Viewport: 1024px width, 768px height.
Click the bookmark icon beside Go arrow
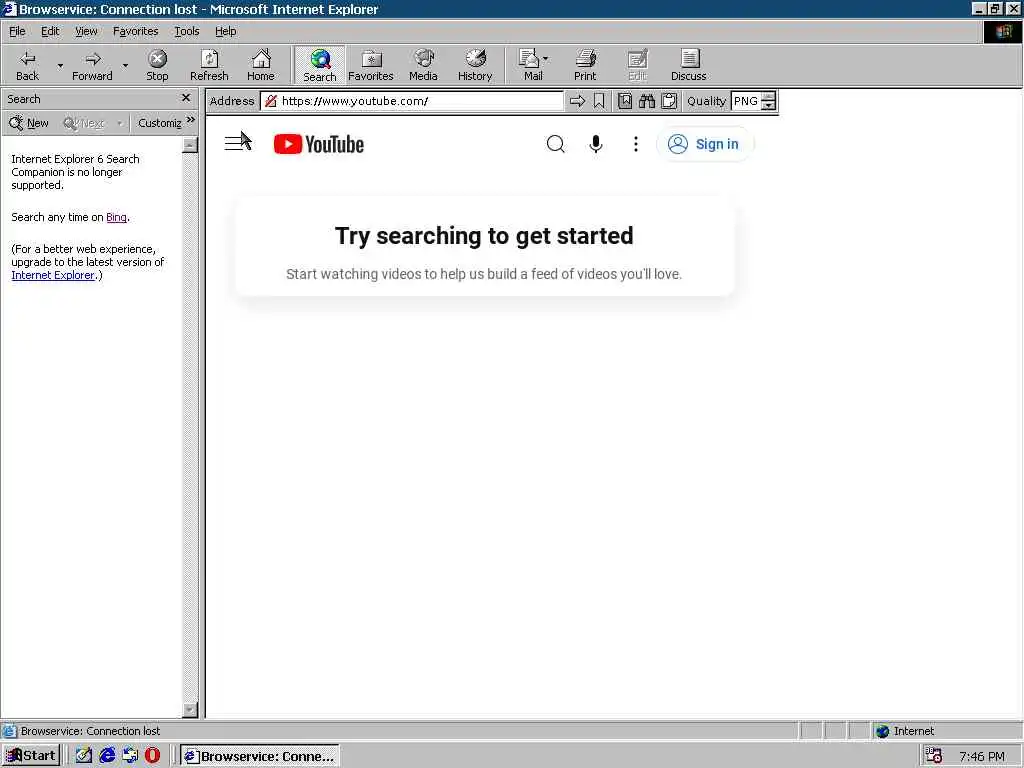point(599,101)
